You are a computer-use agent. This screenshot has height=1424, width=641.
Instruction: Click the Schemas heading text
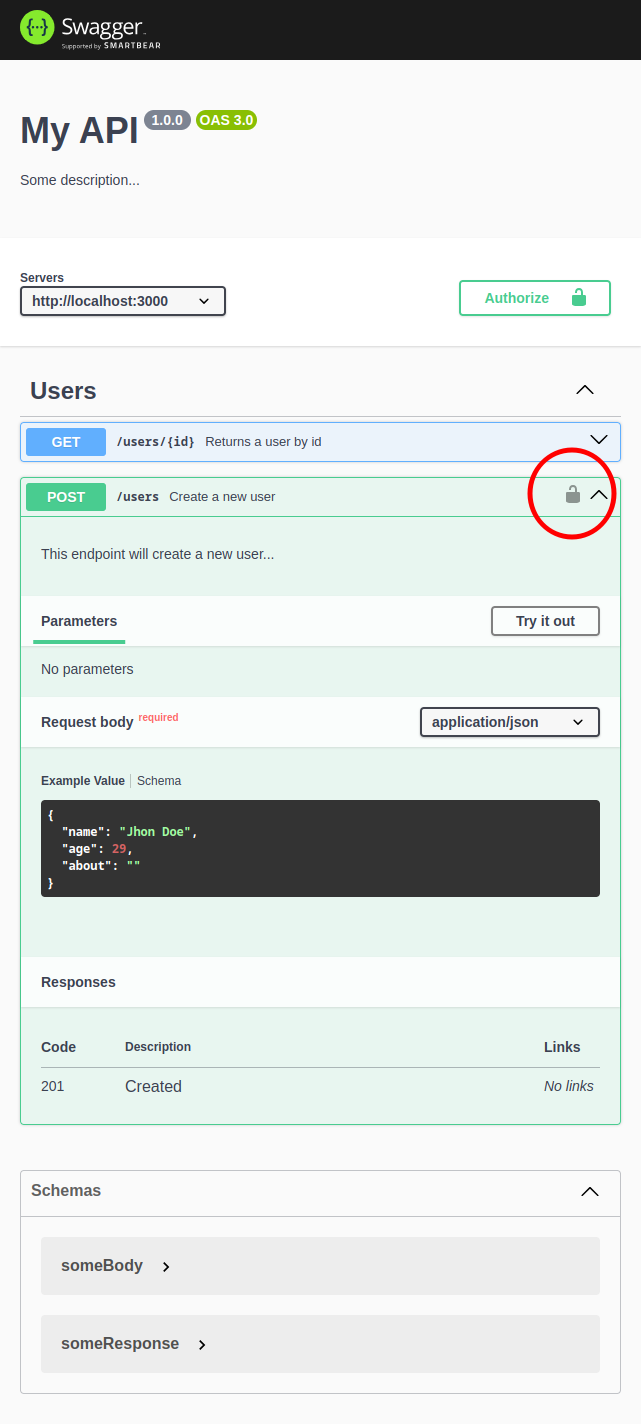[x=66, y=1191]
